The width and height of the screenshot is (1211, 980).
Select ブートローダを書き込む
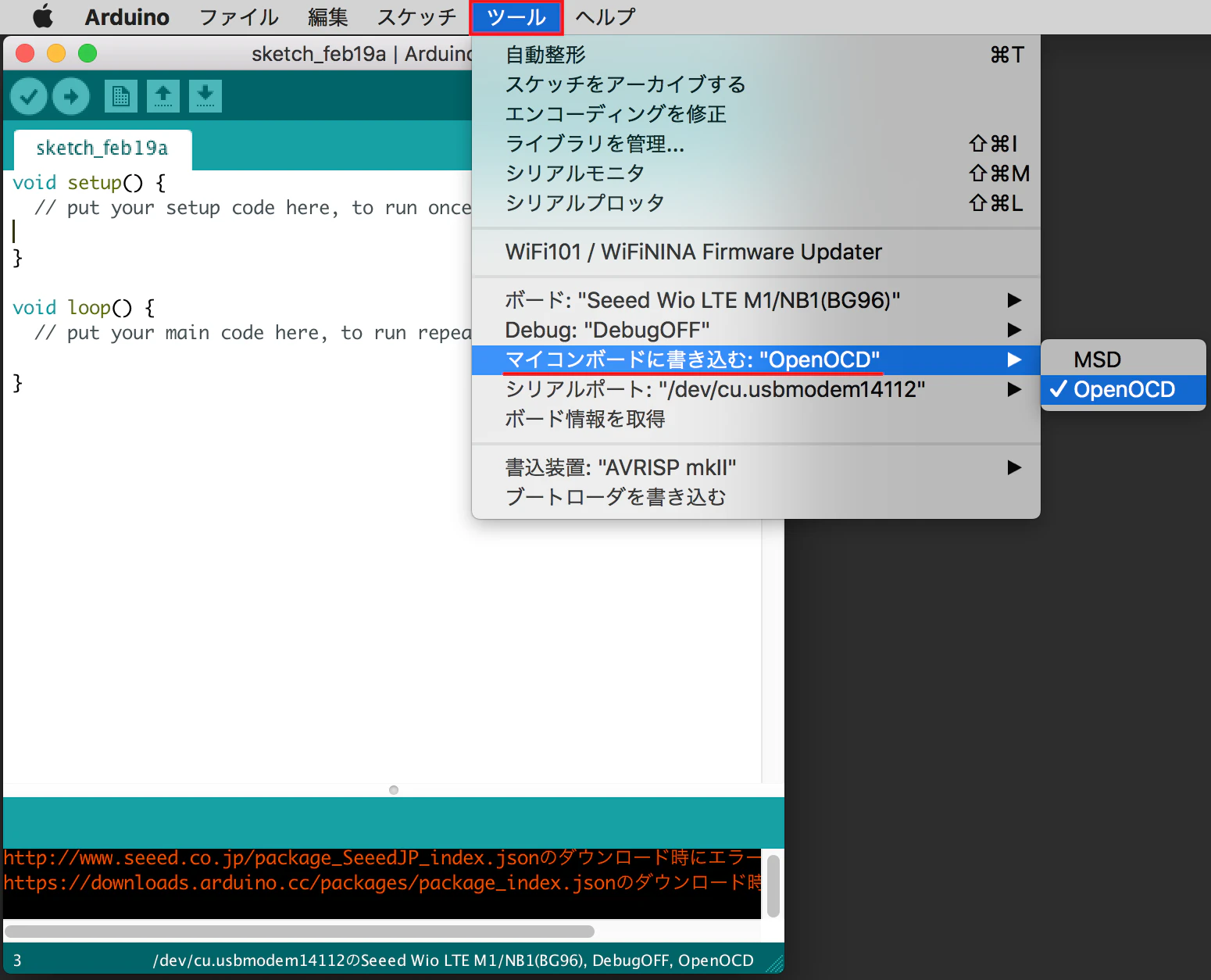(x=756, y=497)
